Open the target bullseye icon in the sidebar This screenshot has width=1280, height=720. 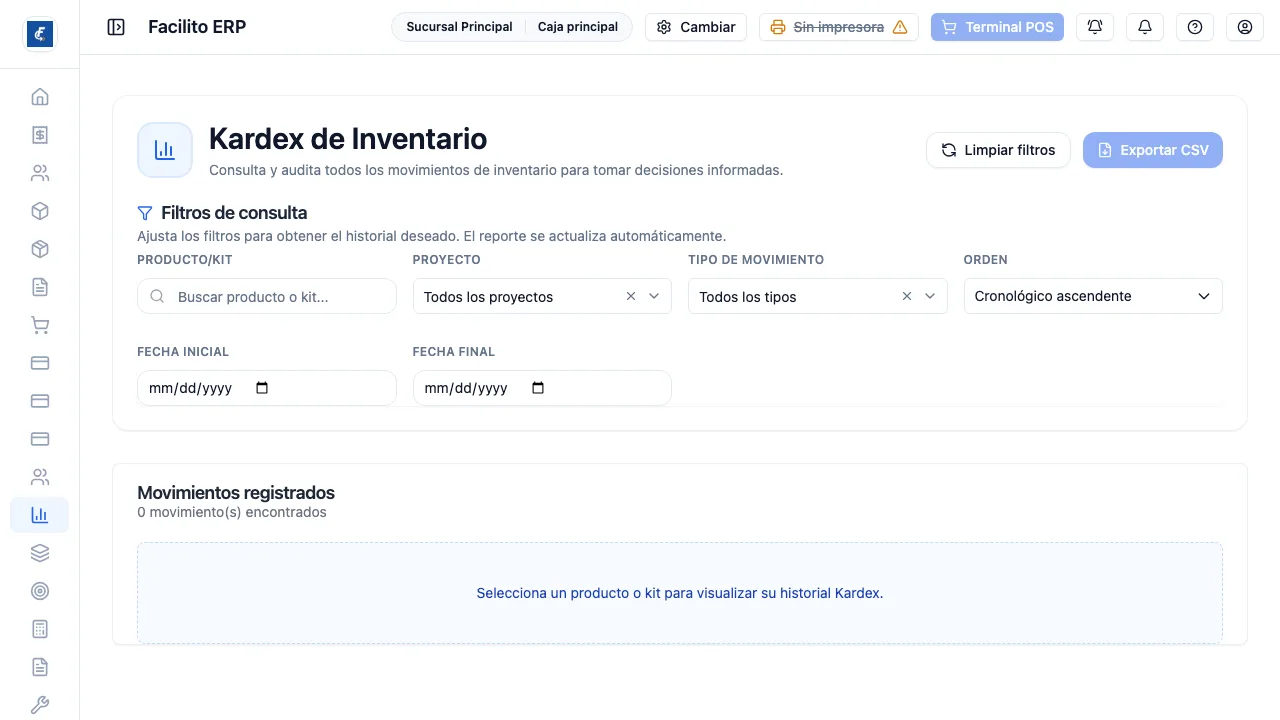click(x=40, y=591)
